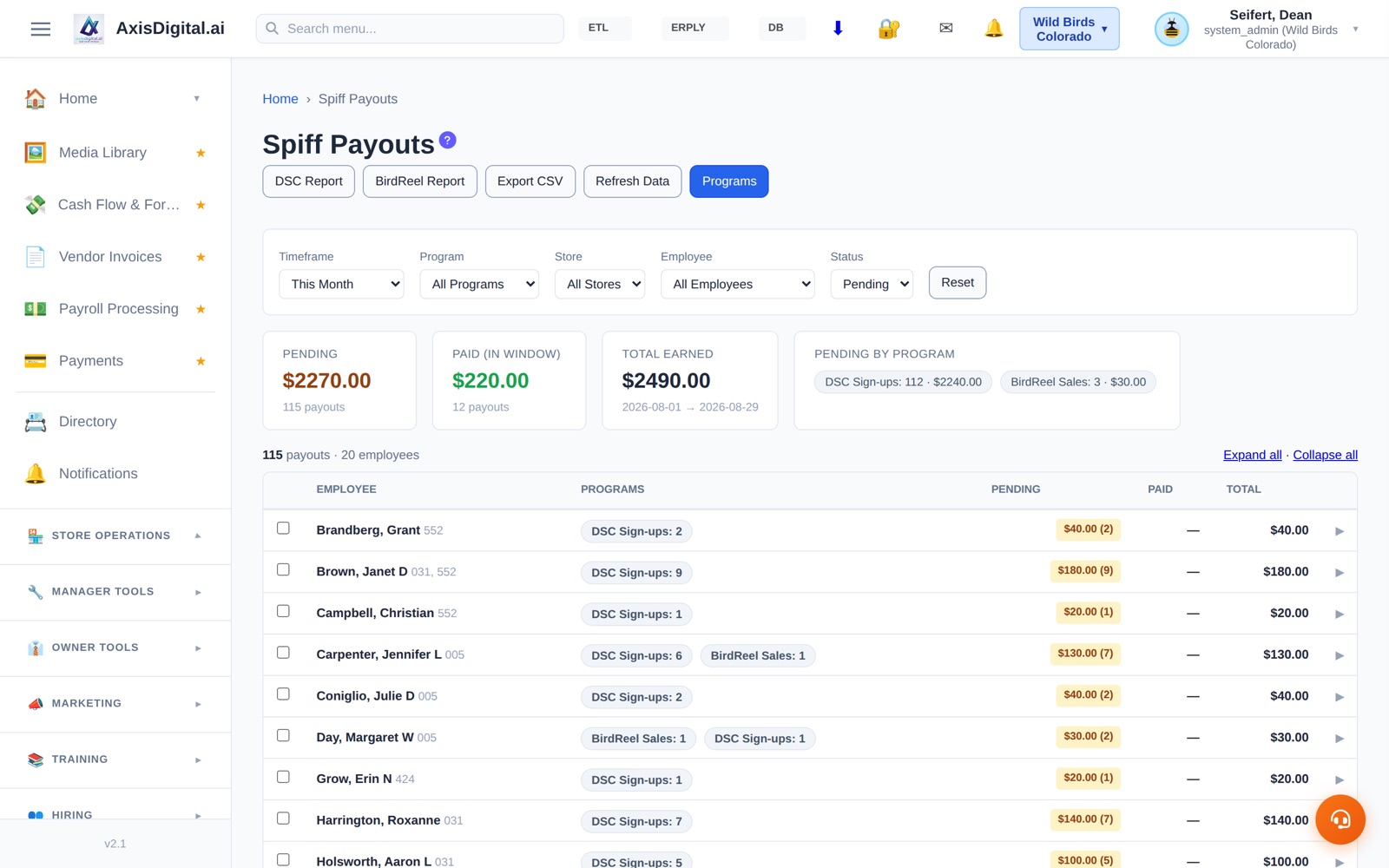The height and width of the screenshot is (868, 1389).
Task: Toggle the favorite star for Cash Flow
Action: [x=201, y=205]
